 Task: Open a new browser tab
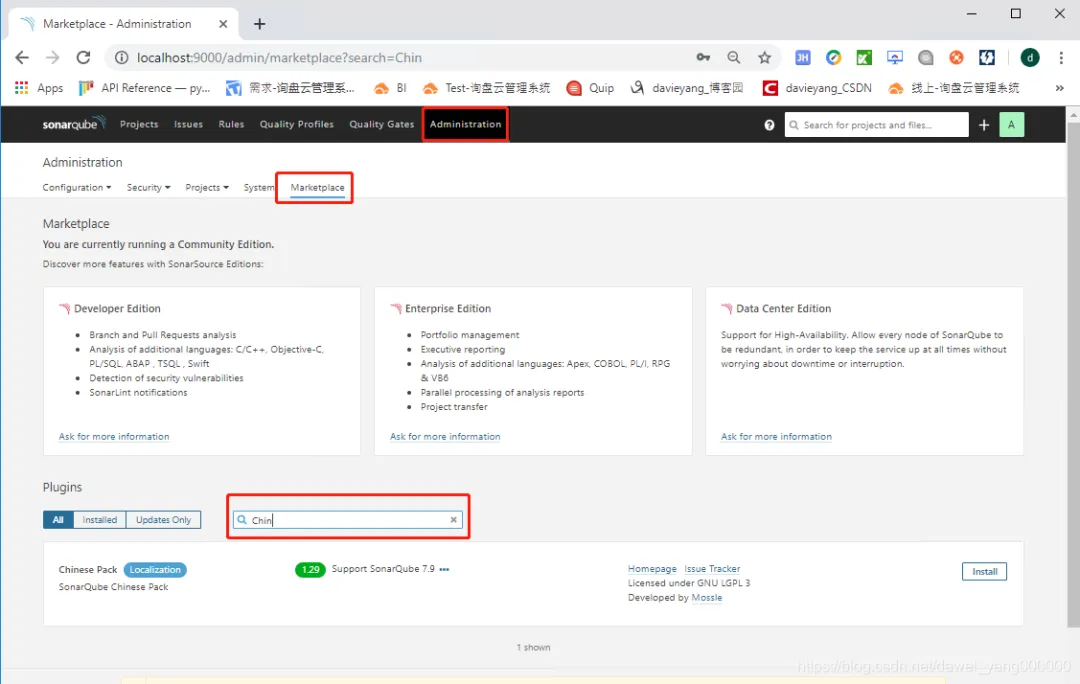tap(260, 24)
